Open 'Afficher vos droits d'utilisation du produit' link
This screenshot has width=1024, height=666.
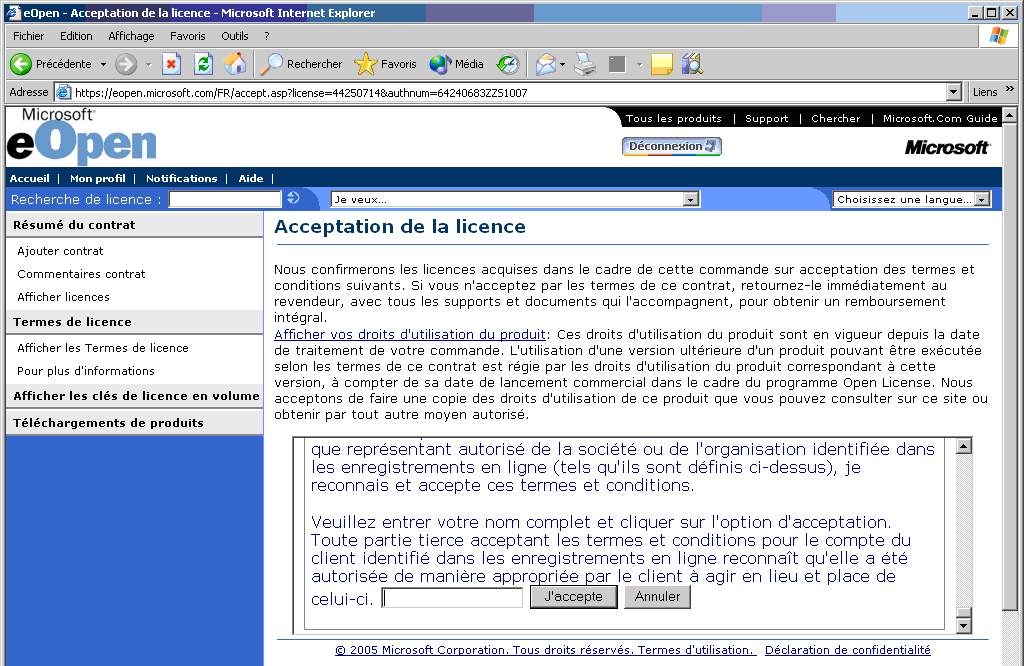(x=409, y=334)
